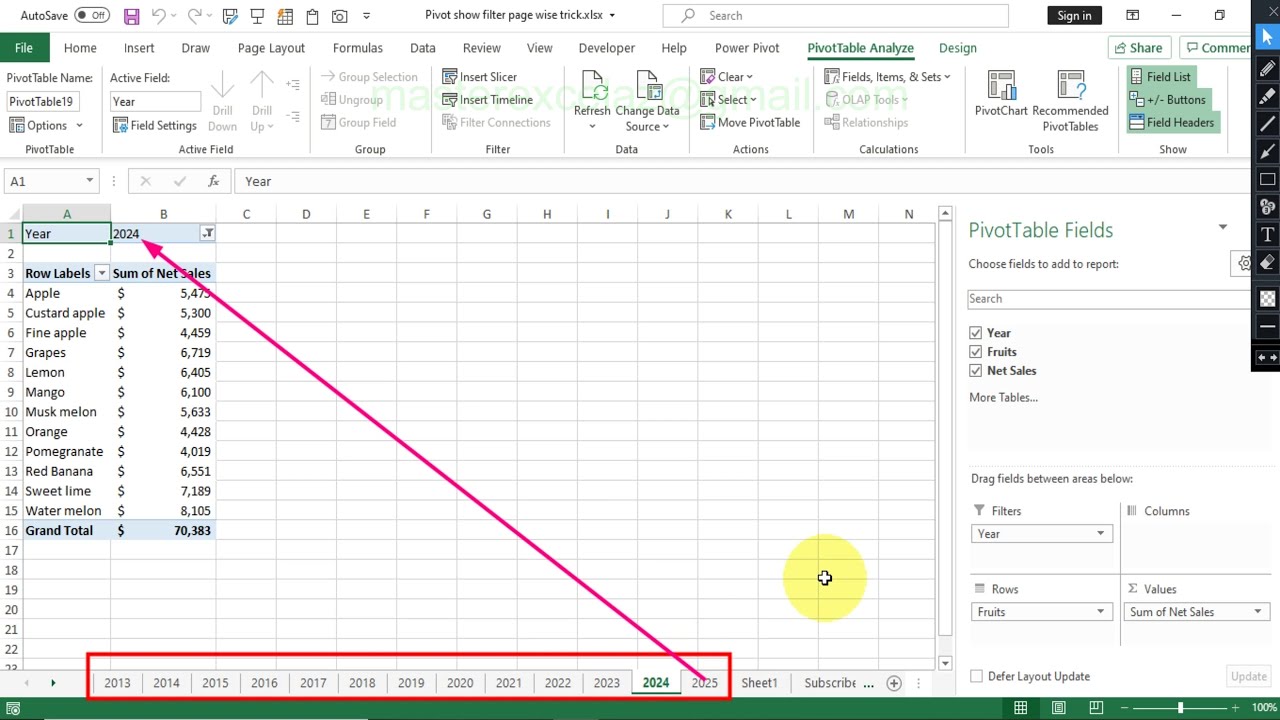Open the Row Labels filter dropdown
Viewport: 1280px width, 720px height.
click(101, 273)
